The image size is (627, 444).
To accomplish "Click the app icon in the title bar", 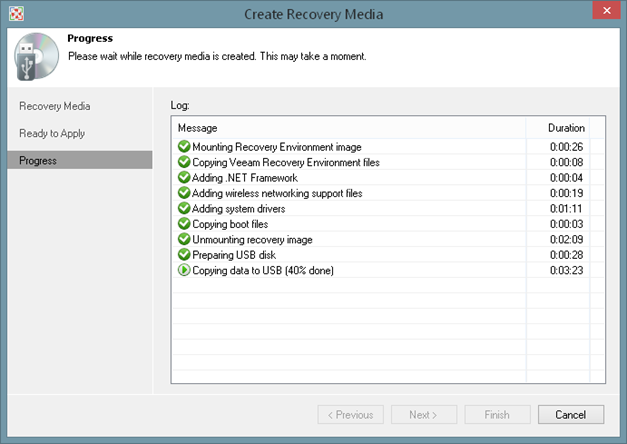I will point(15,13).
